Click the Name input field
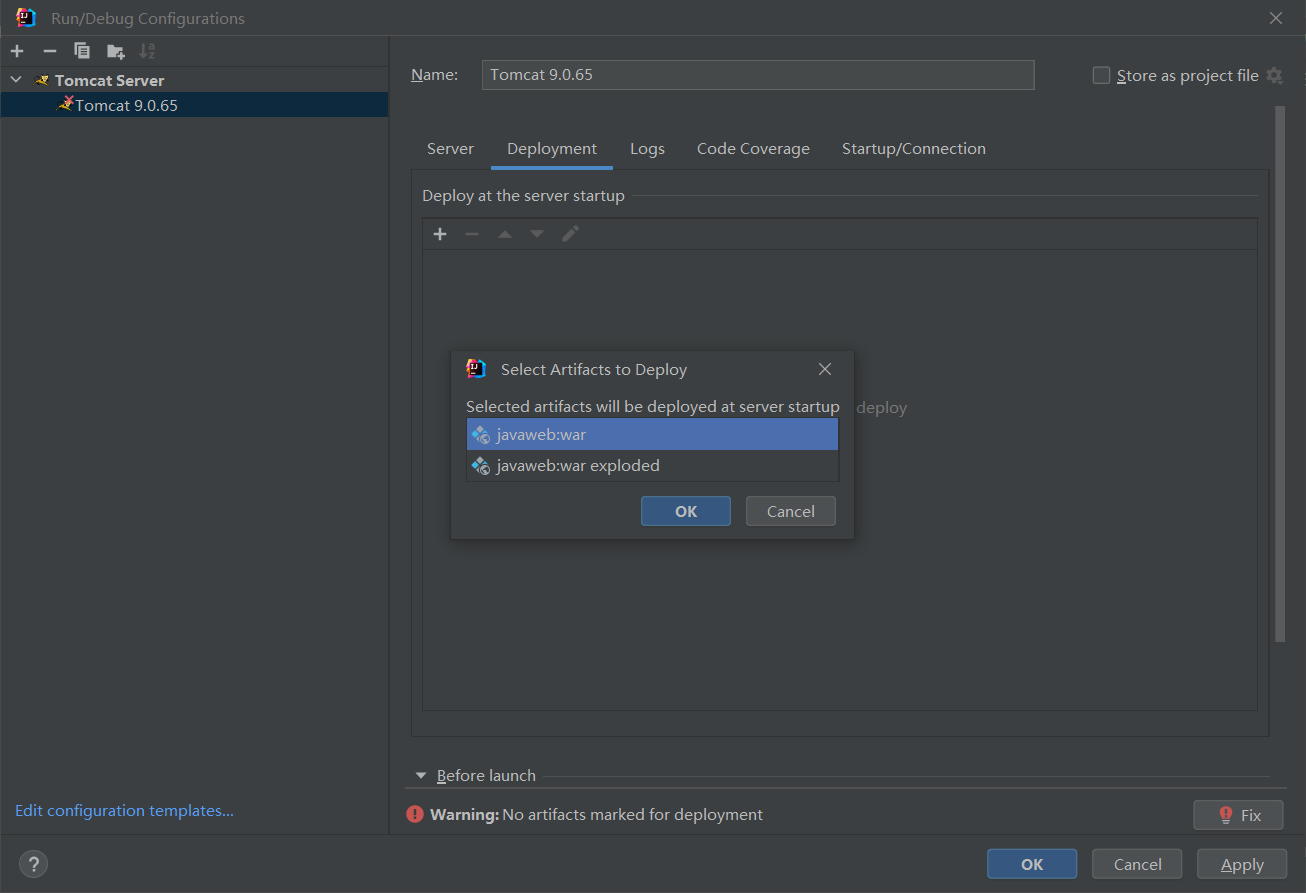The height and width of the screenshot is (893, 1306). click(x=758, y=75)
